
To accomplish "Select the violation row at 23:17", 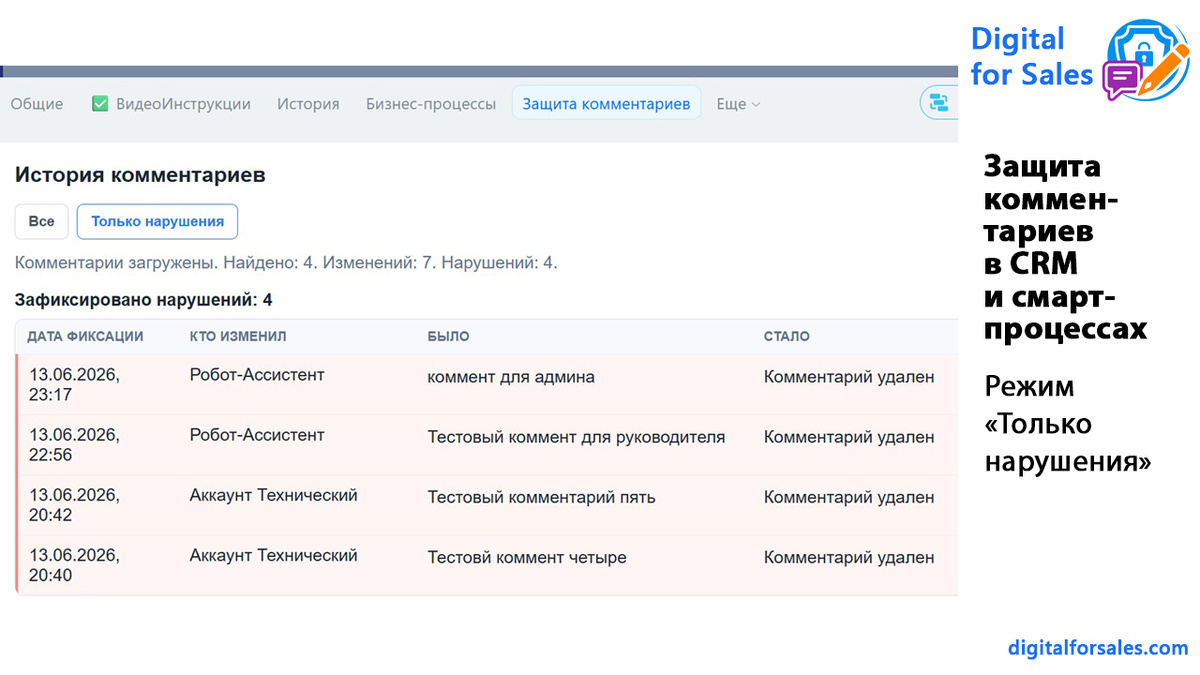I will (x=487, y=385).
